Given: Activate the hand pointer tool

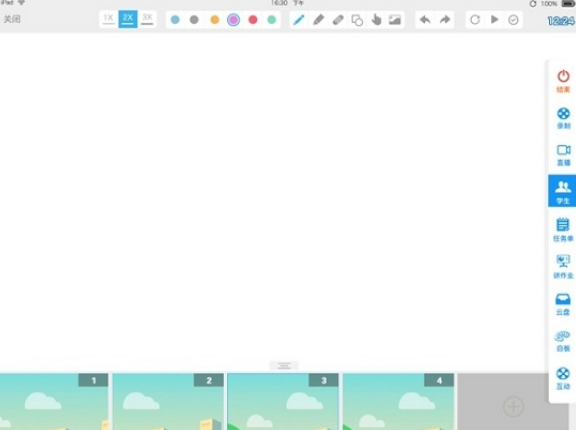Looking at the screenshot, I should [376, 19].
